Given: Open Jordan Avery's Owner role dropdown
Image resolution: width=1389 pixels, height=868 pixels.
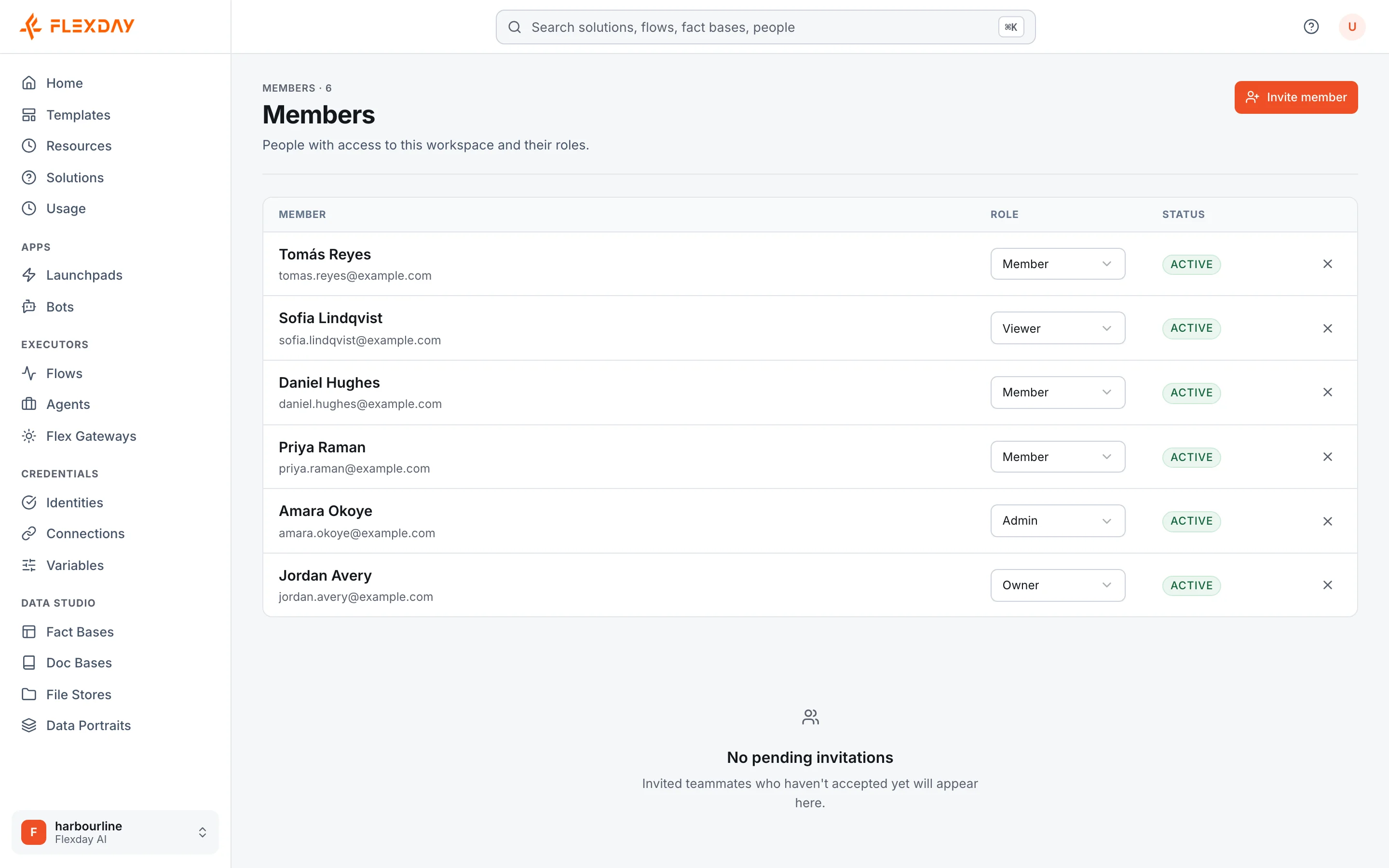Looking at the screenshot, I should tap(1057, 585).
